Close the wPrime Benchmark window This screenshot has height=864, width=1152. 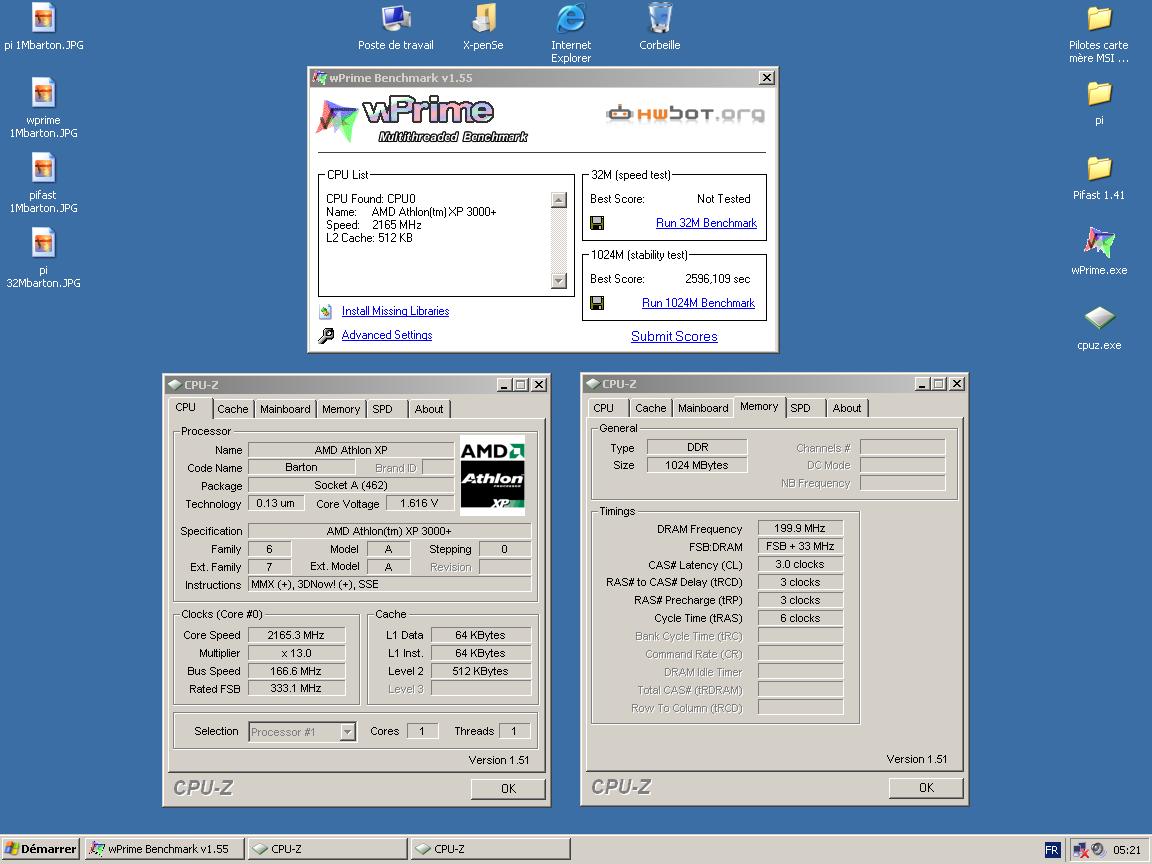(x=766, y=78)
